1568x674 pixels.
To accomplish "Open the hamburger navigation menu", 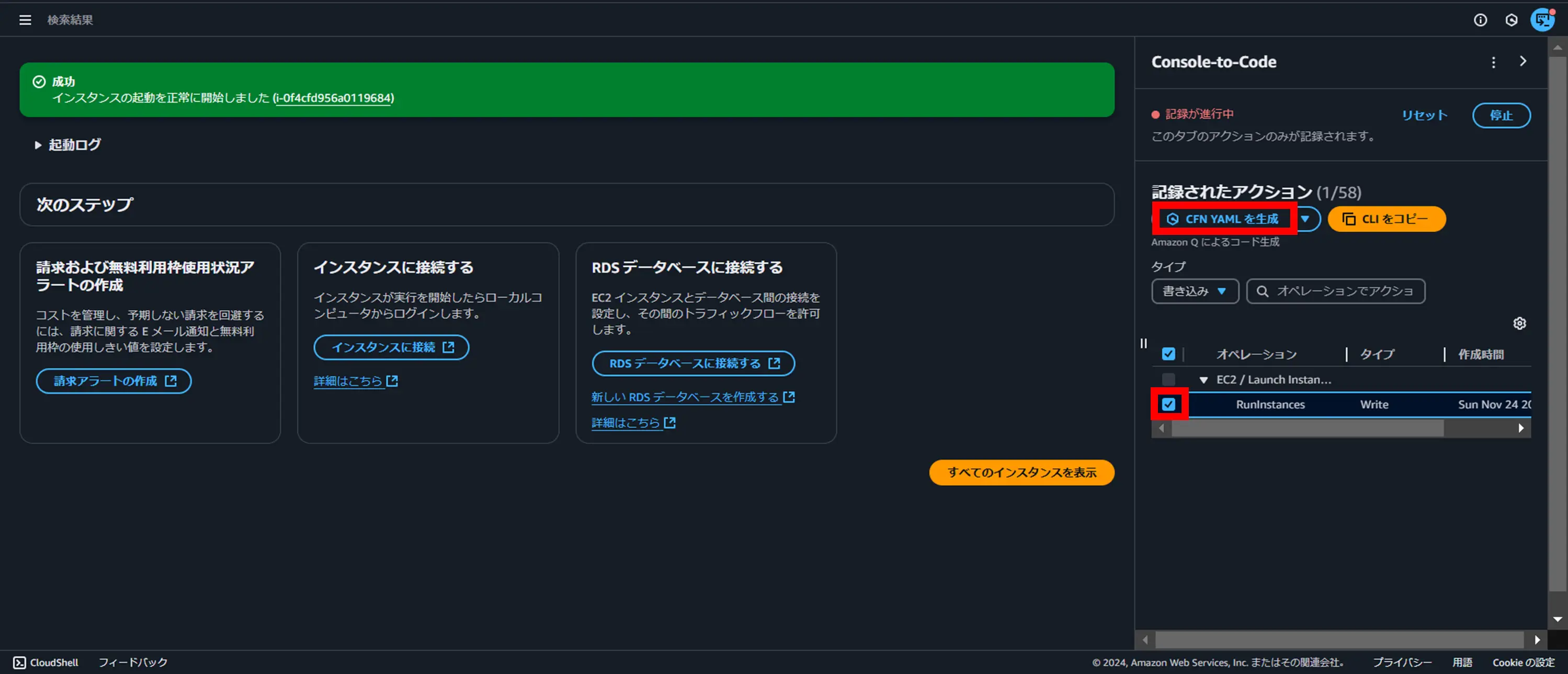I will pos(25,20).
